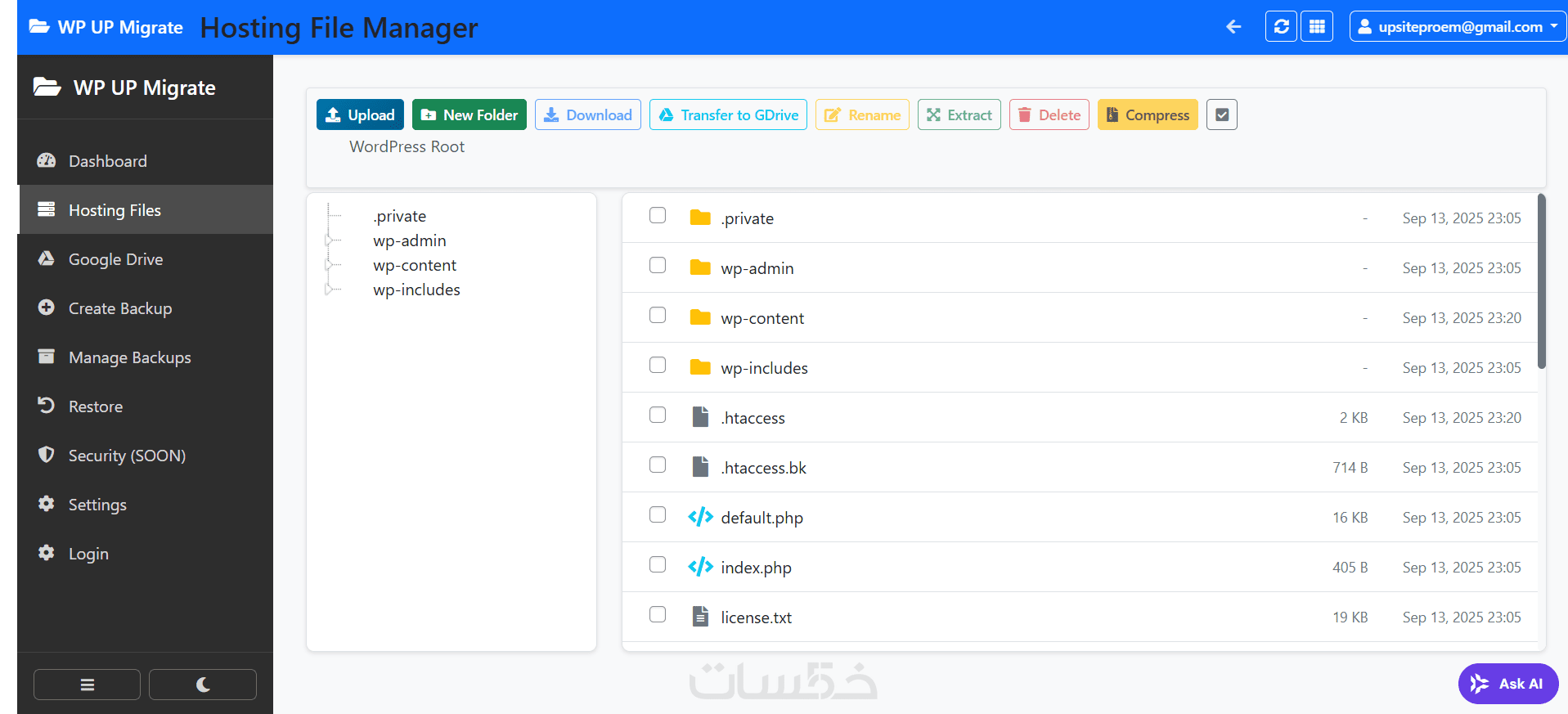Viewport: 1568px width, 714px height.
Task: Click the Extract button
Action: point(959,115)
